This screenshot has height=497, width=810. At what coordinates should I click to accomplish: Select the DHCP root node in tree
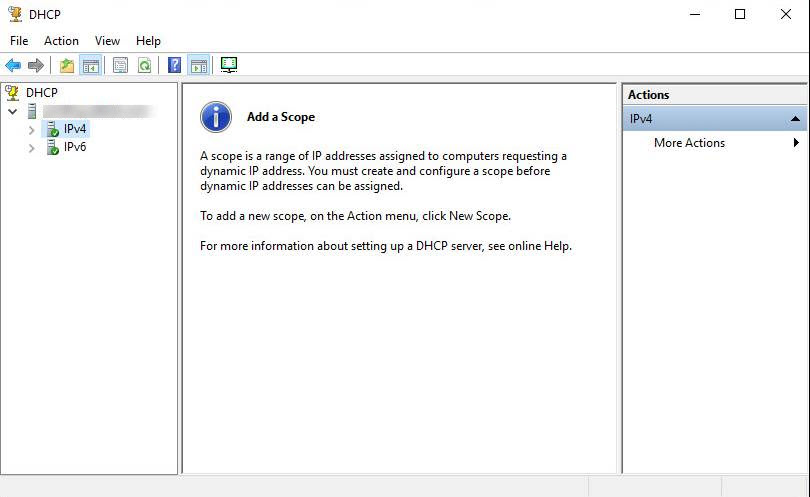pyautogui.click(x=42, y=93)
